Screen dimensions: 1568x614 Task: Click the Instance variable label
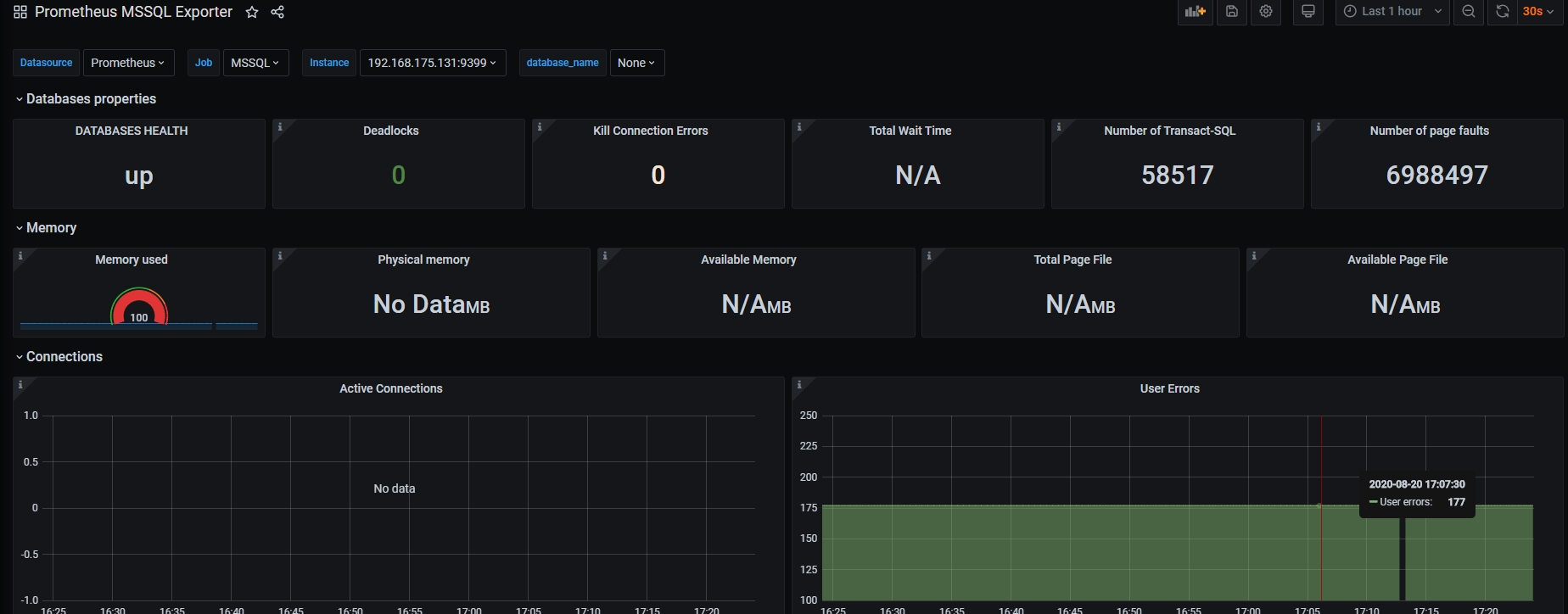(x=329, y=63)
